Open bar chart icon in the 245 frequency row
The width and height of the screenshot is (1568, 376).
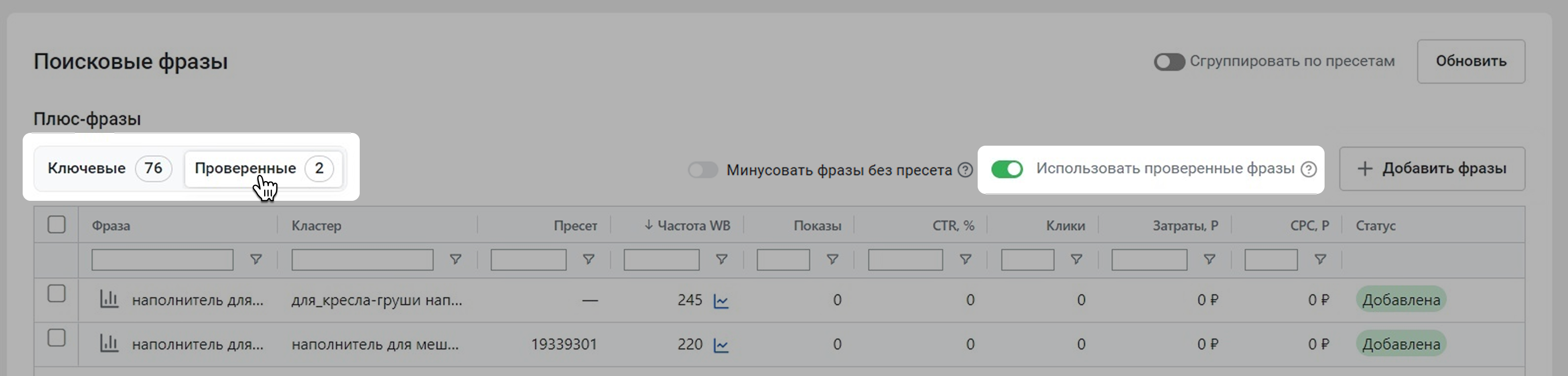coord(109,299)
